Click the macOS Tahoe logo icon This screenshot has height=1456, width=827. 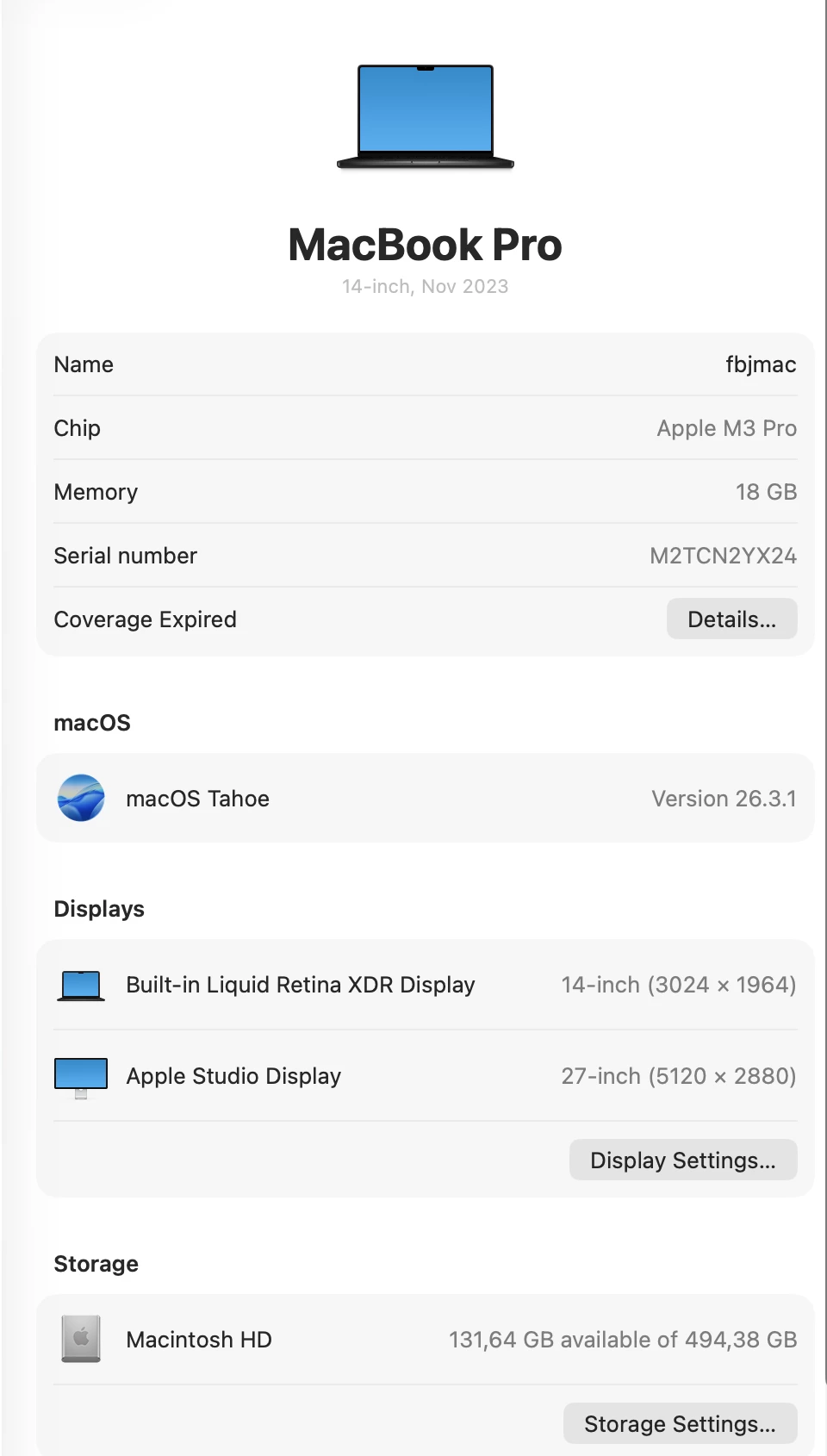81,798
